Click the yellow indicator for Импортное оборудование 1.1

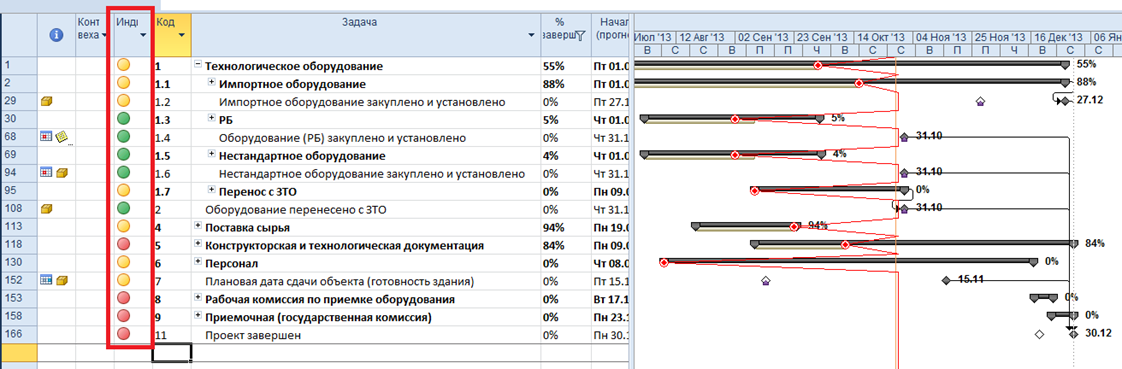123,83
